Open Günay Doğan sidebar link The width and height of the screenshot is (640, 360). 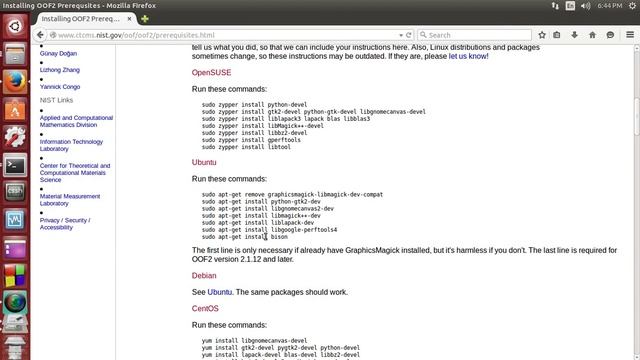pyautogui.click(x=58, y=53)
